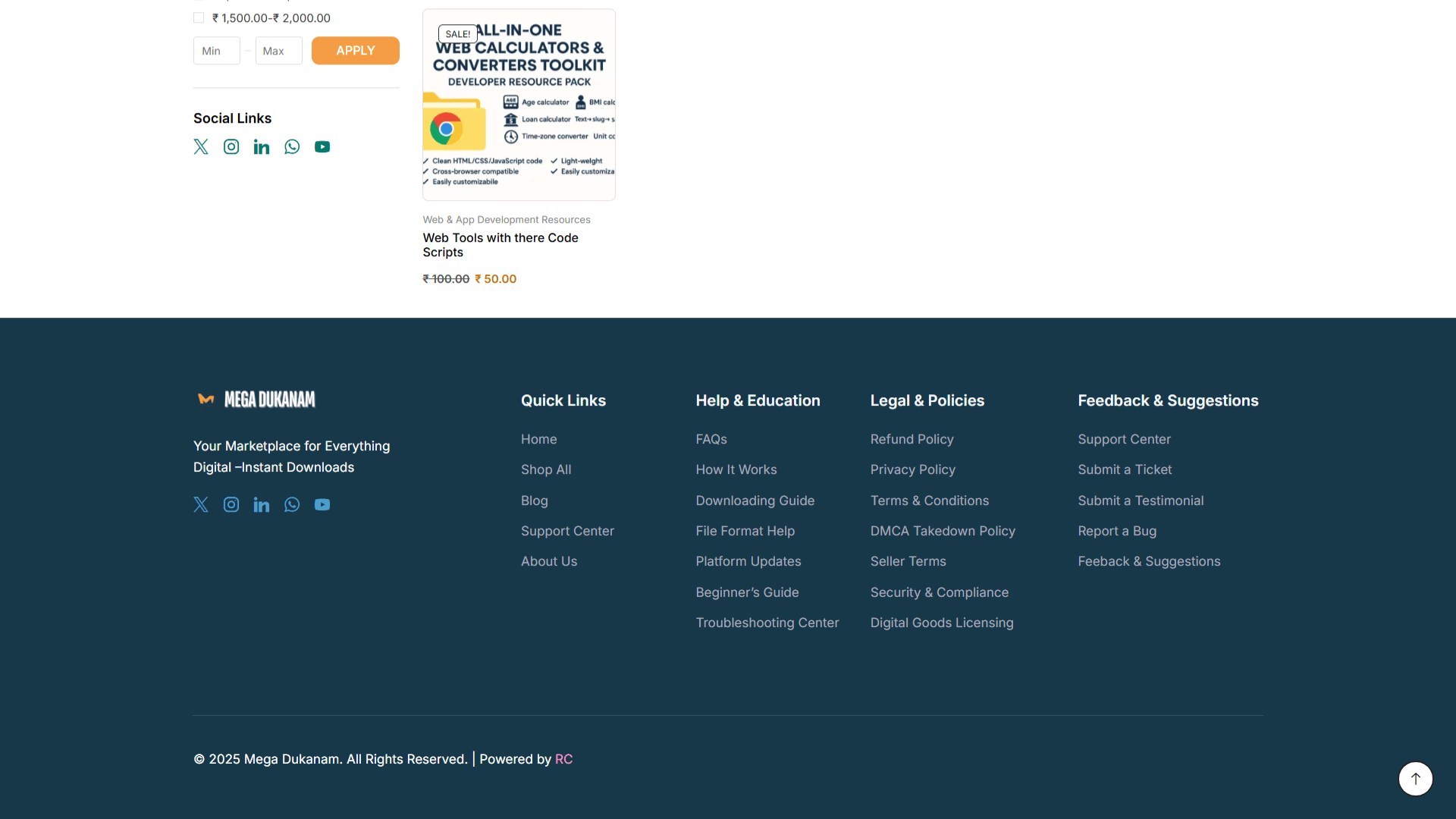Viewport: 1456px width, 819px height.
Task: Open YouTube icon in sidebar Social Links
Action: [322, 147]
